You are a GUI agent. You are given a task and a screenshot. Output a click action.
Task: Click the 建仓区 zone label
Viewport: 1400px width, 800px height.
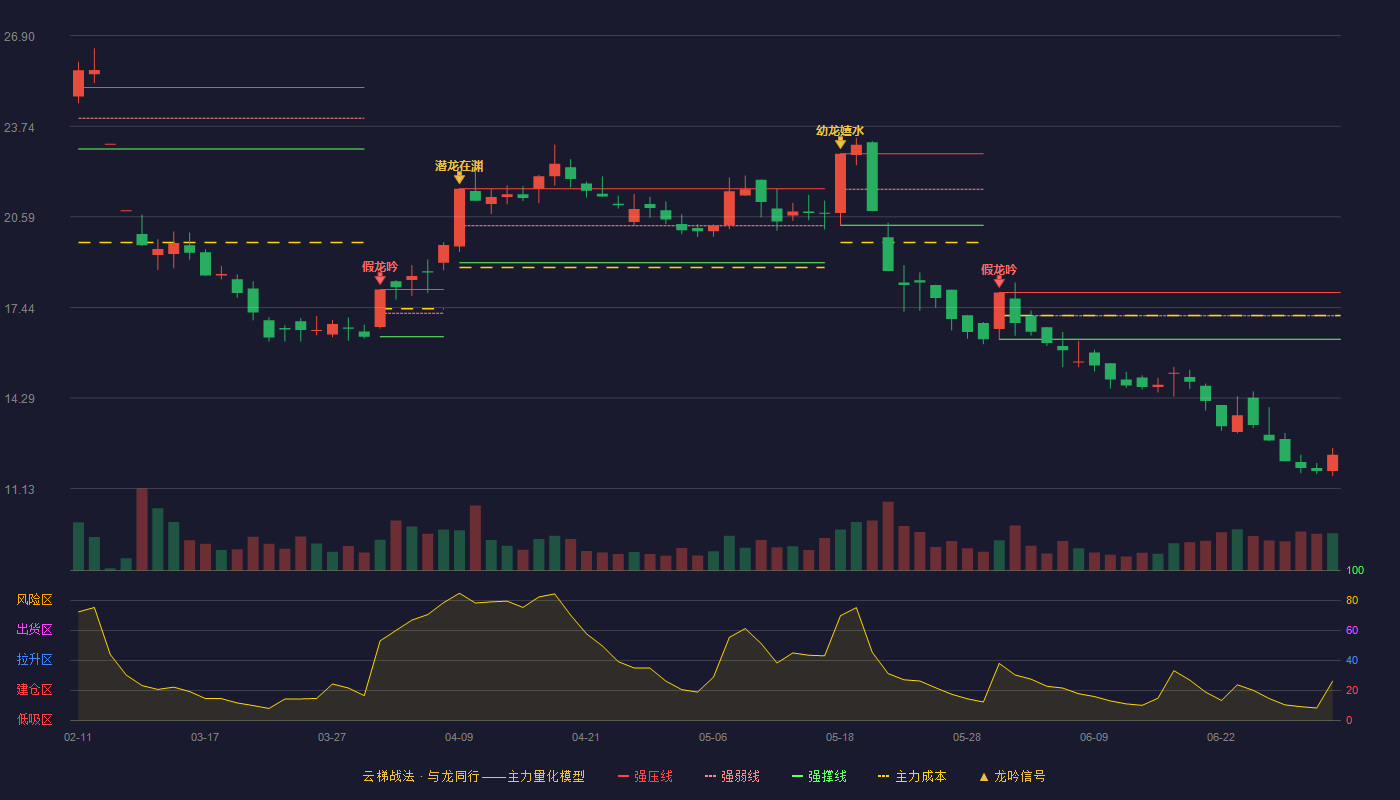click(x=34, y=690)
